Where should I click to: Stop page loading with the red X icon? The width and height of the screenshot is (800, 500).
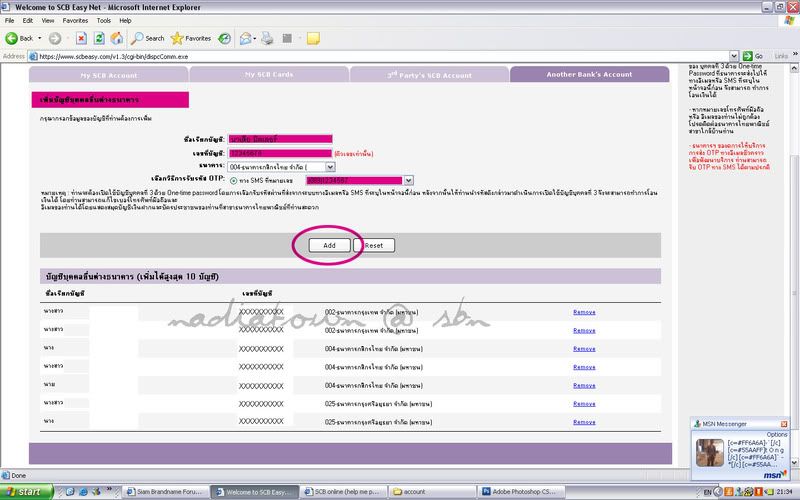pos(81,38)
